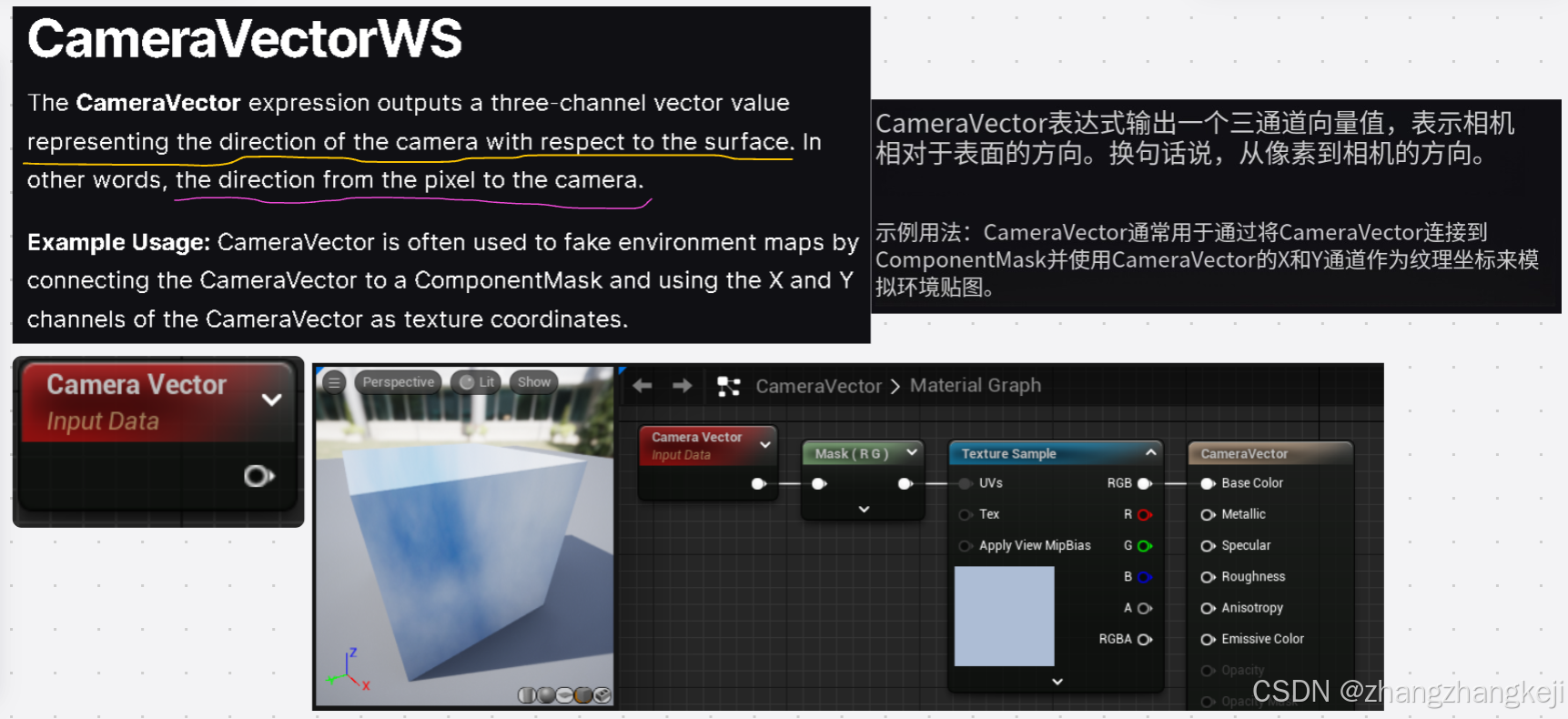The width and height of the screenshot is (1568, 719).
Task: Open the Show flags menu
Action: pos(534,382)
